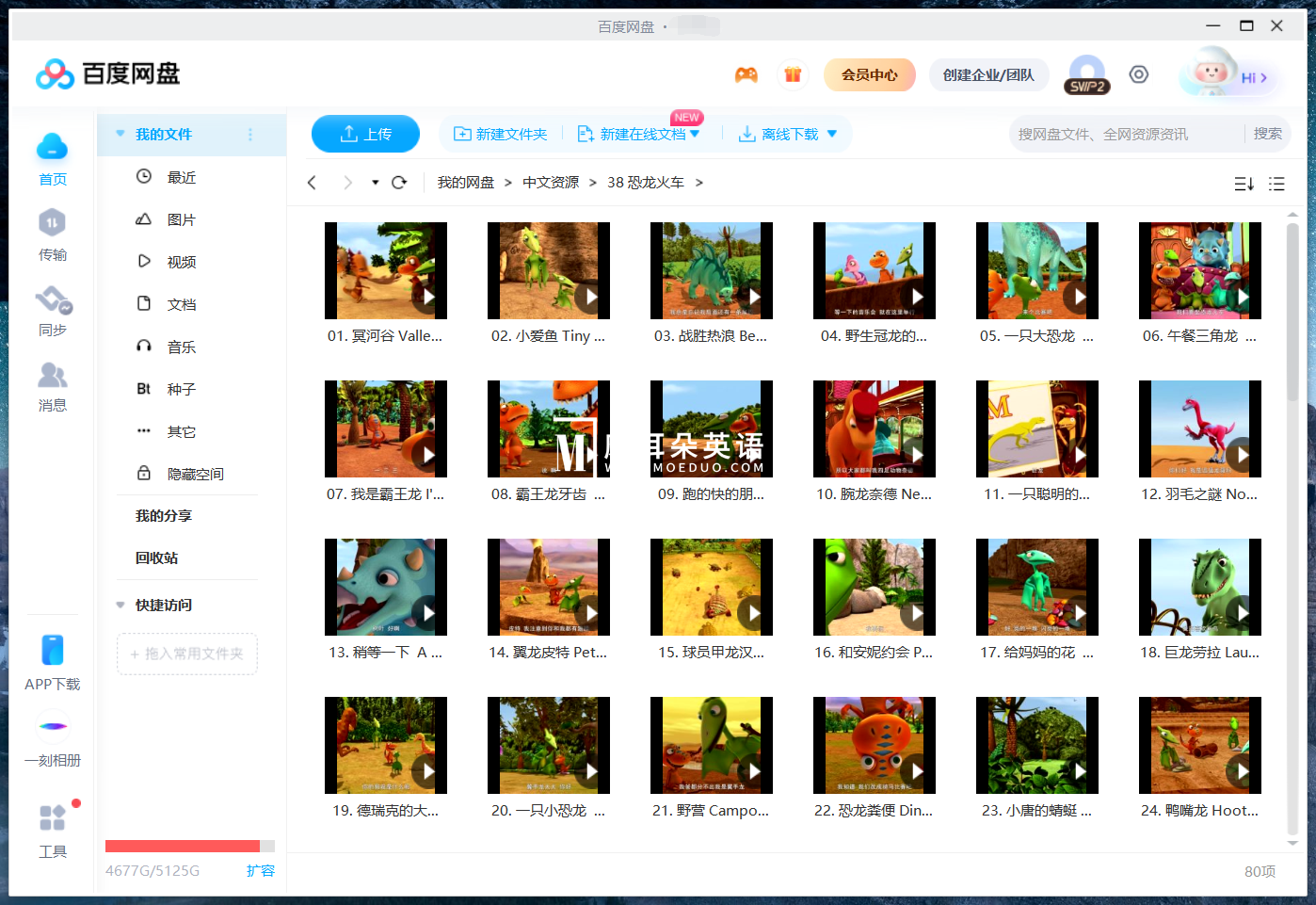Click the 上传 upload button
Image resolution: width=1316 pixels, height=905 pixels.
coord(365,134)
